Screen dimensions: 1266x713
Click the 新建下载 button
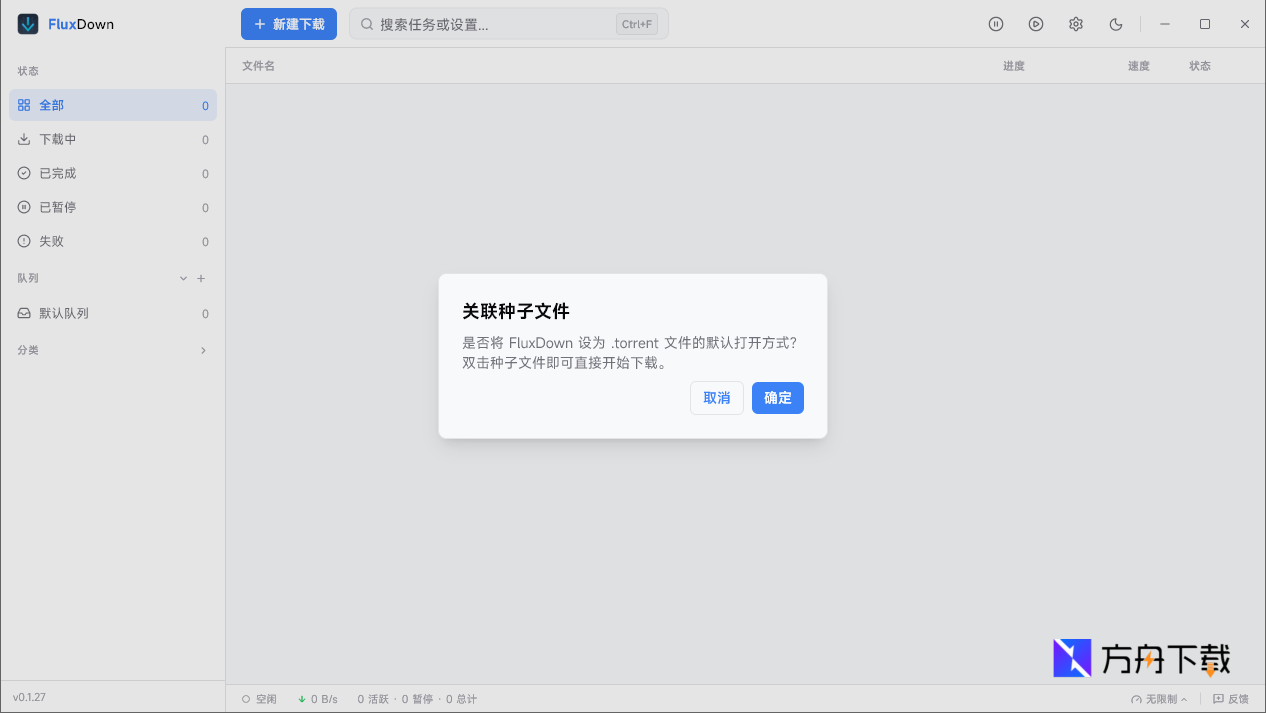[x=289, y=24]
